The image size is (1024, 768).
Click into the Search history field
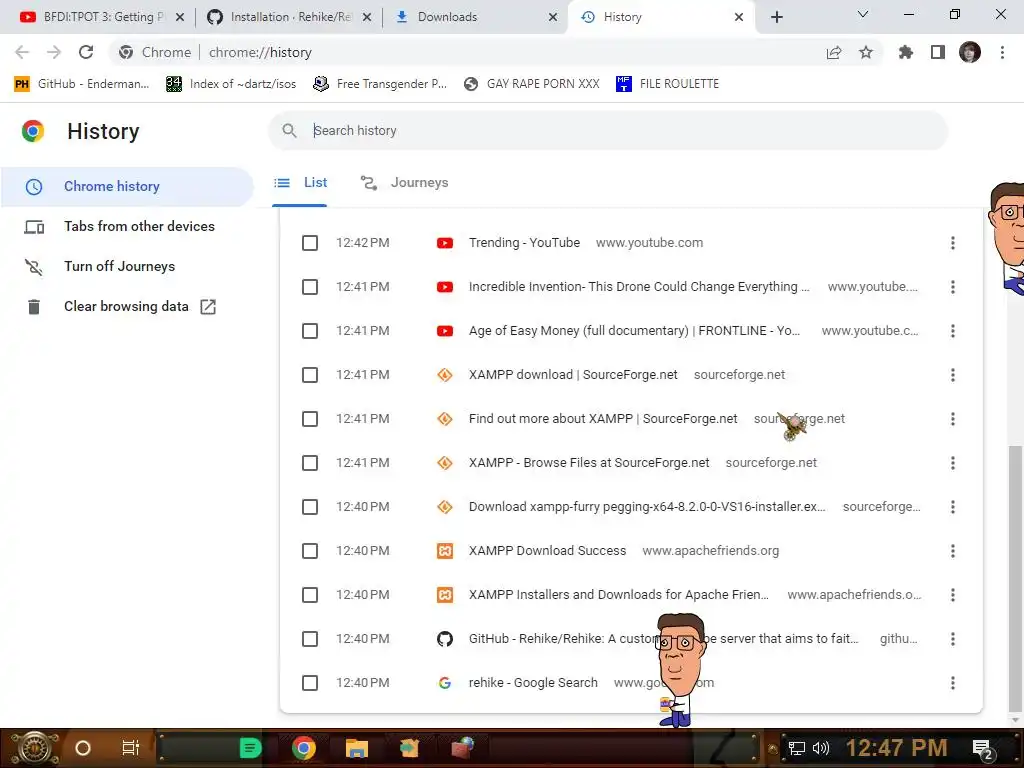(x=608, y=131)
